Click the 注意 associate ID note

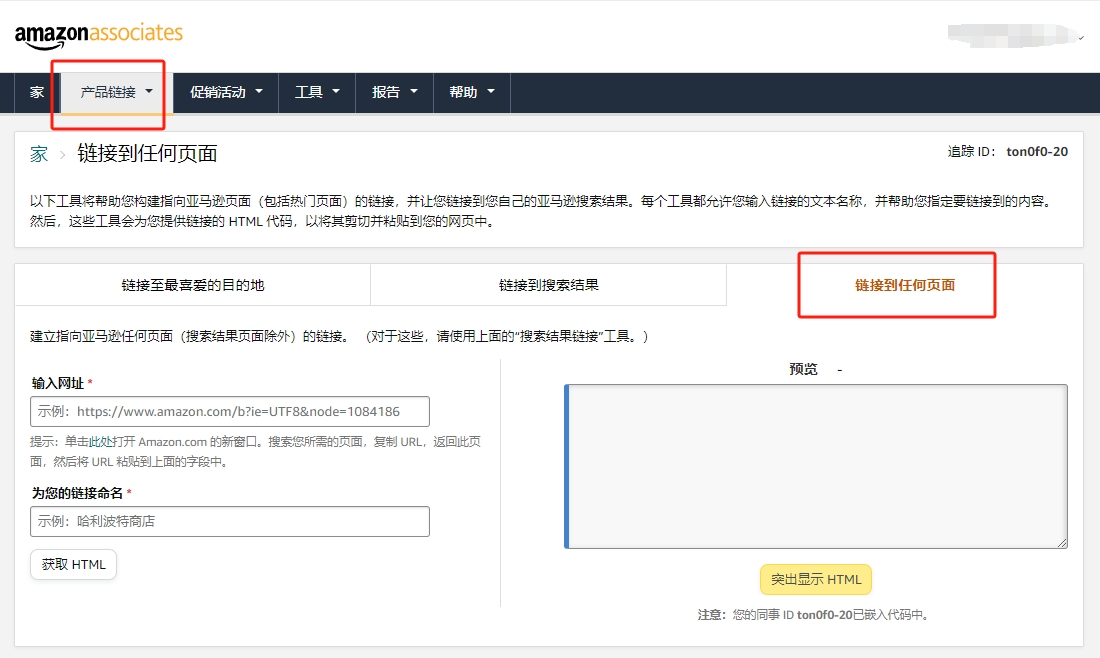814,615
